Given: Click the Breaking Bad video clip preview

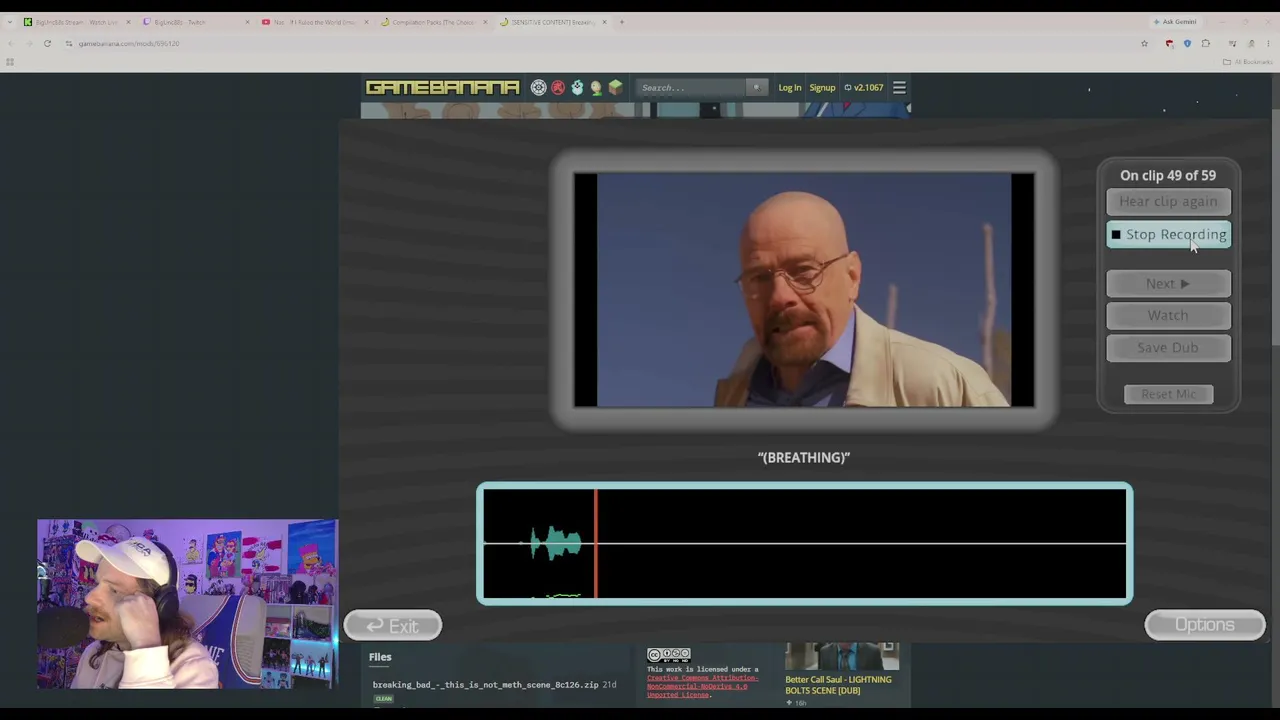Looking at the screenshot, I should point(804,290).
